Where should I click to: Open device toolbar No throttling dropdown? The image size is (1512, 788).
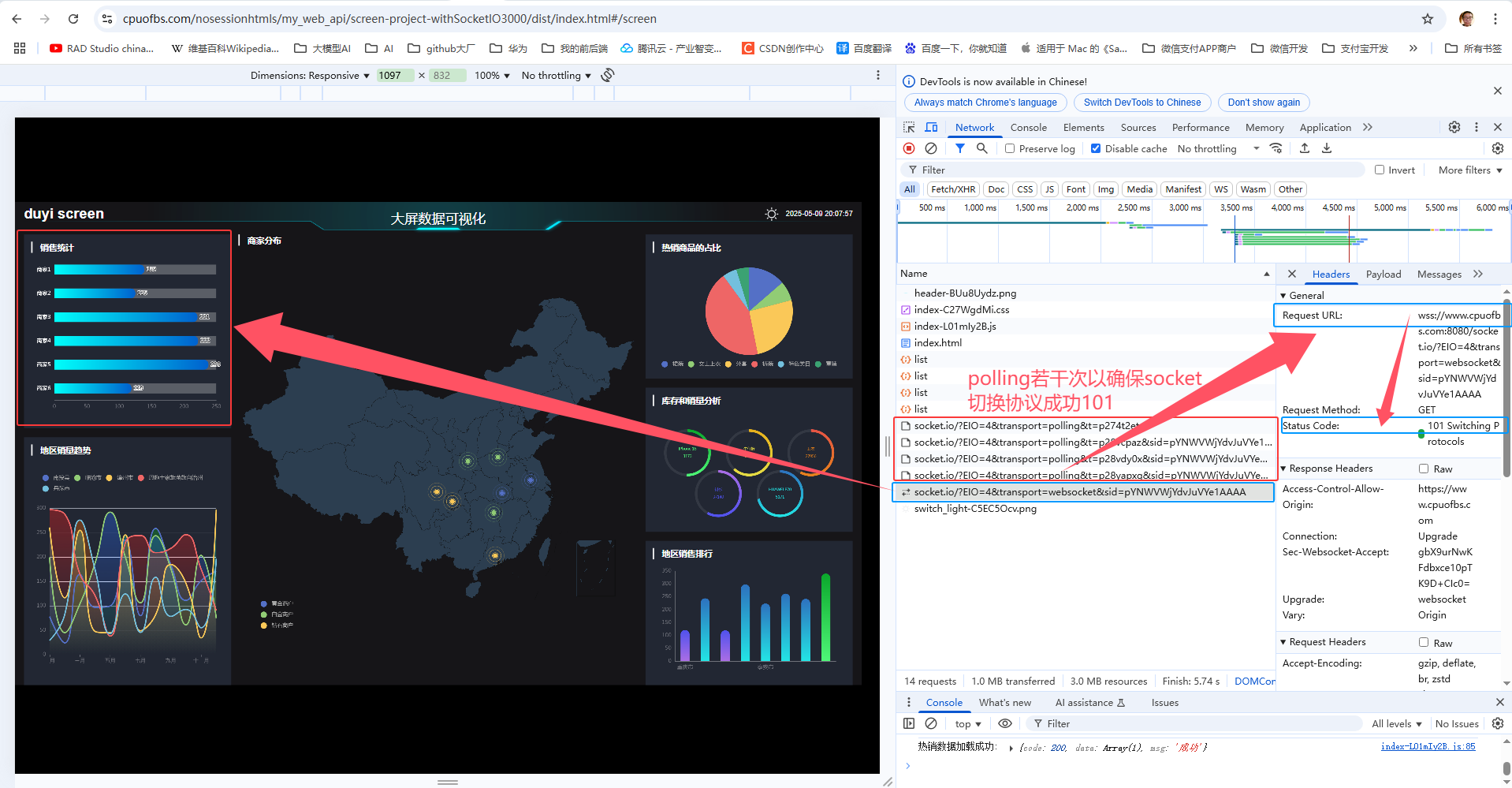point(557,76)
